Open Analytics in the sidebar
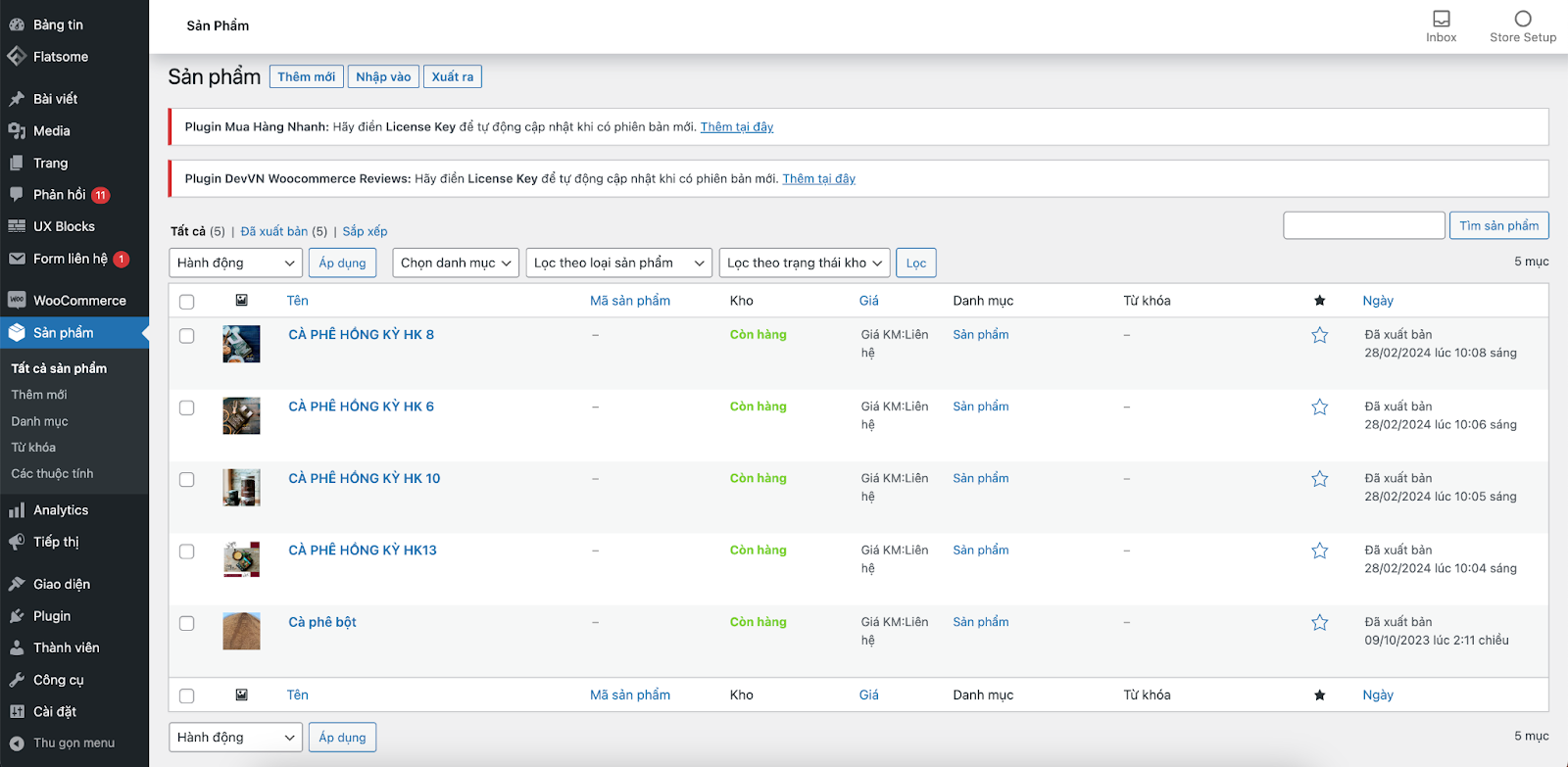 [x=60, y=510]
